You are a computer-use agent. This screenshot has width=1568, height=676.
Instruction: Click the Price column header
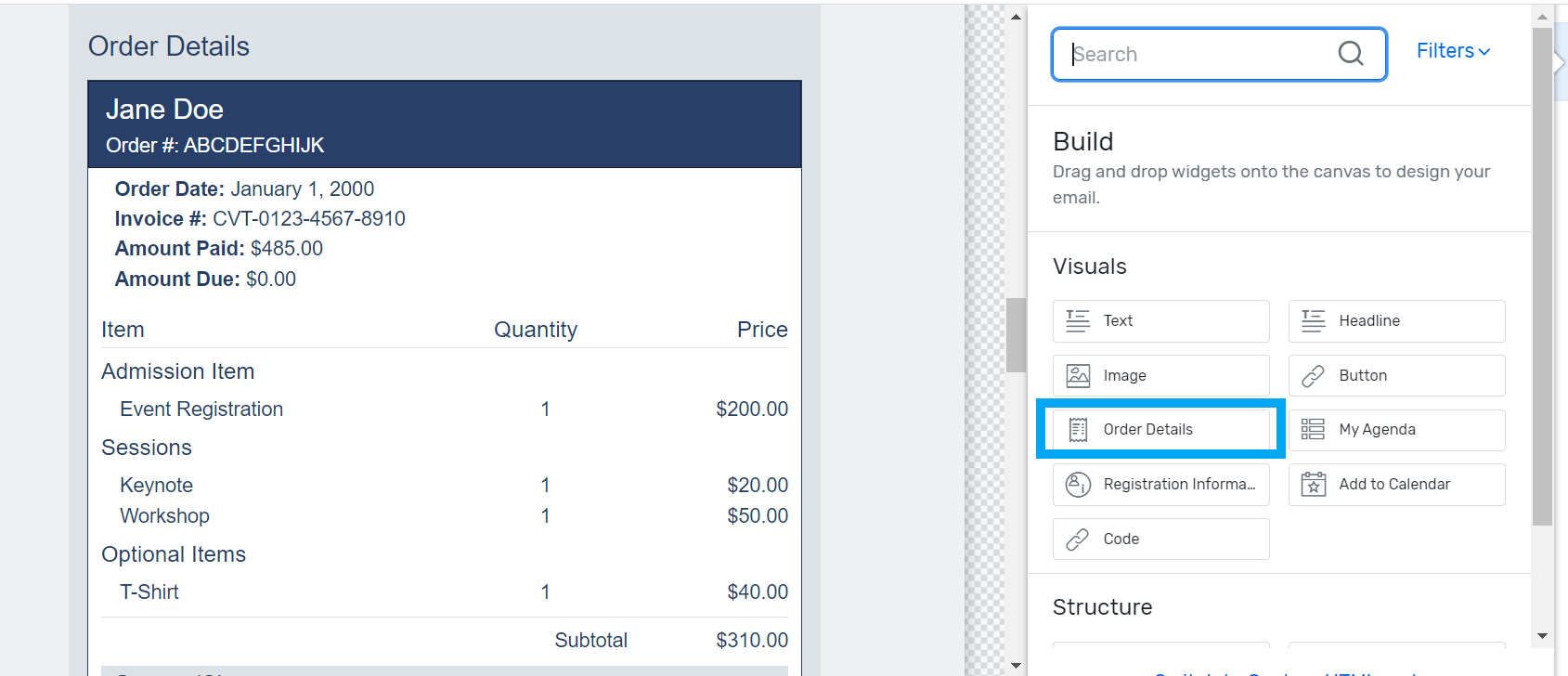762,330
